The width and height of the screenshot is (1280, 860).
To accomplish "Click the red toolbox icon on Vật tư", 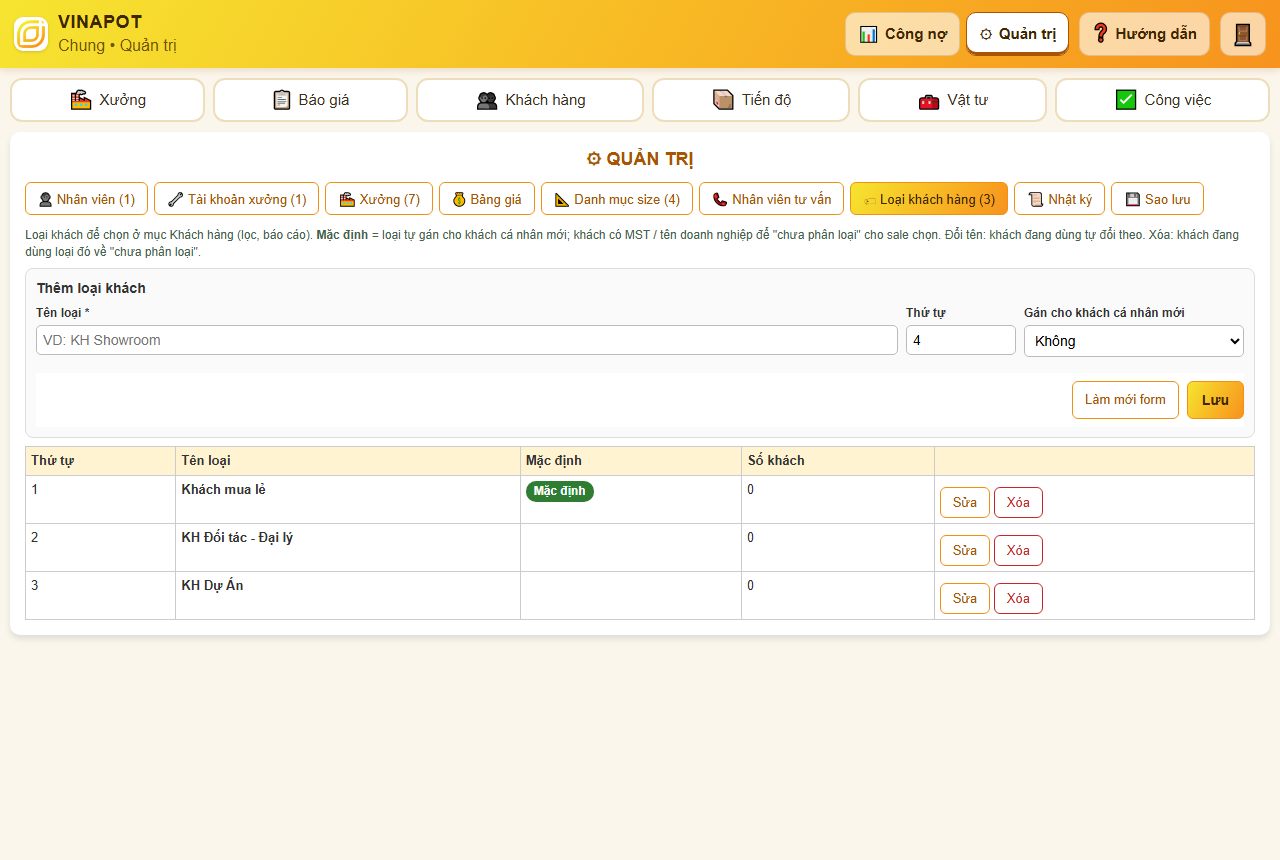I will [x=929, y=101].
